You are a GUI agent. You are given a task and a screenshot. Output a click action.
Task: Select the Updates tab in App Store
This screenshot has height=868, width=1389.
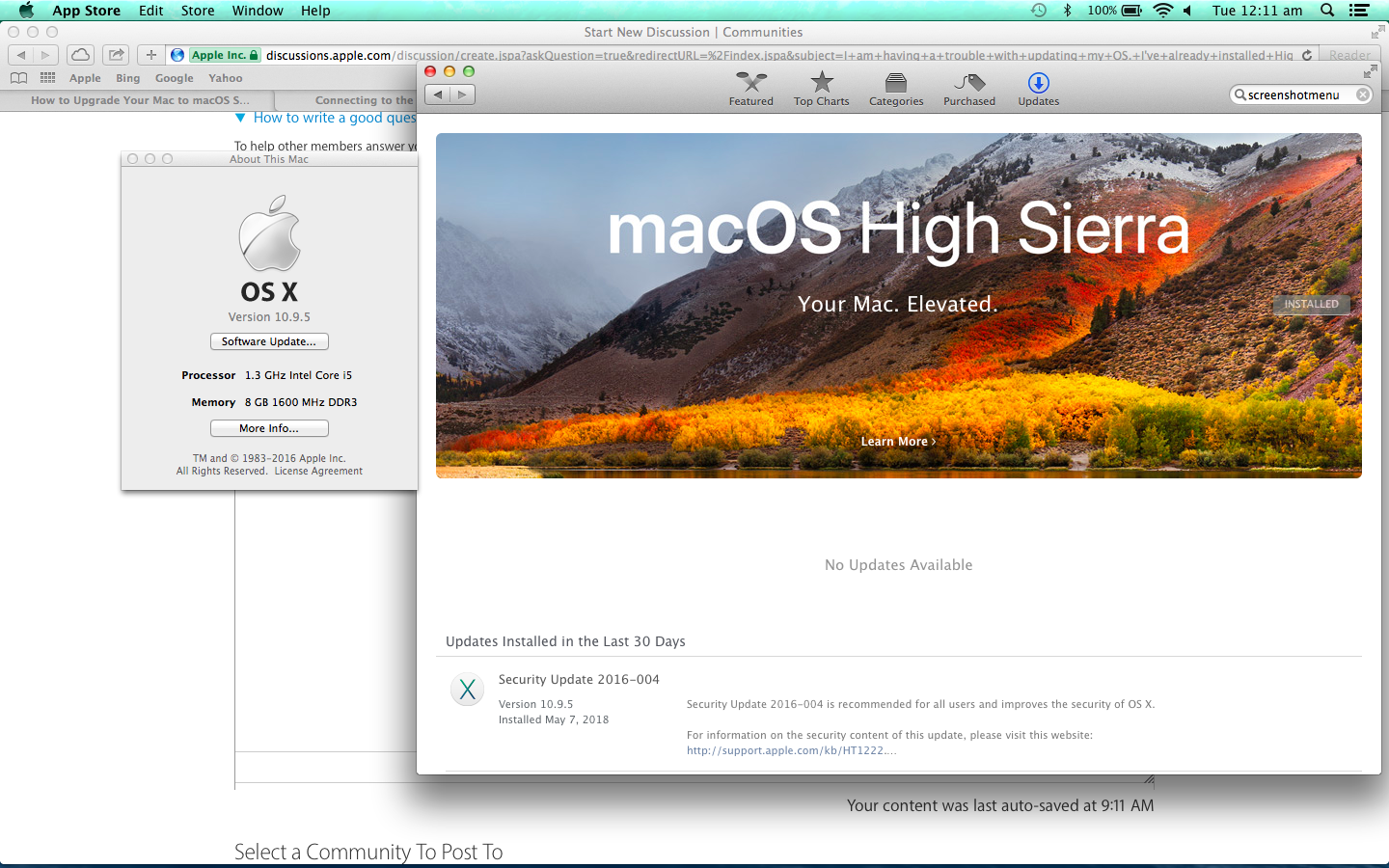pos(1038,89)
